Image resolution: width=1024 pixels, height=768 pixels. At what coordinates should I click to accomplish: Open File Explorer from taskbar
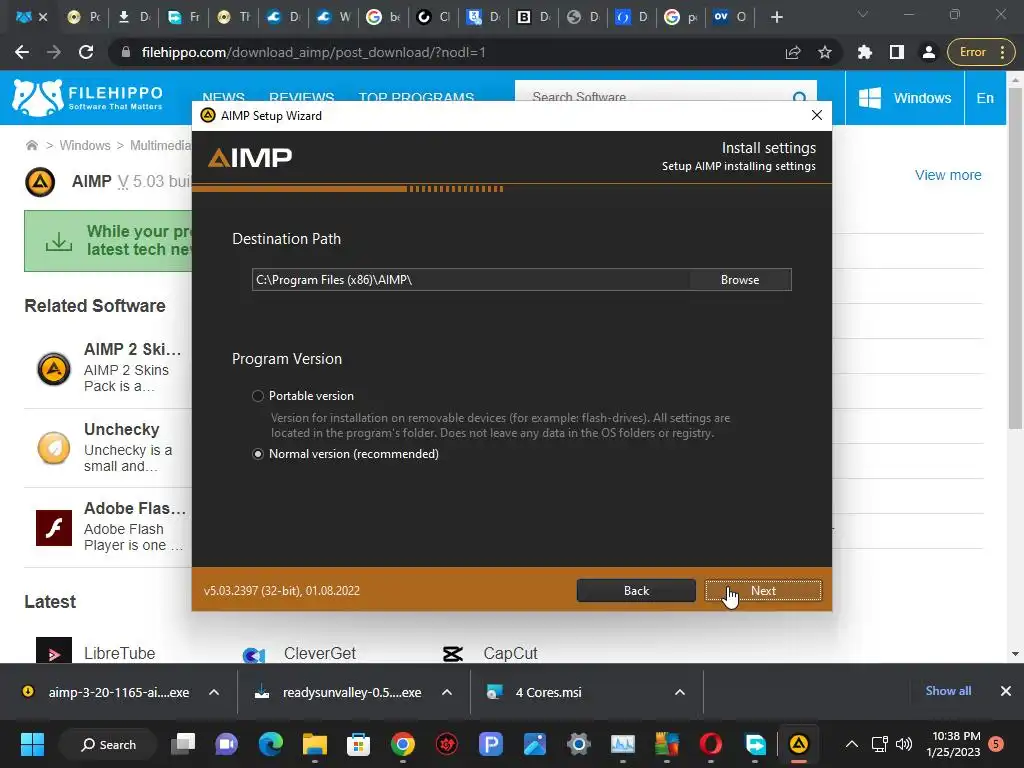(x=314, y=744)
